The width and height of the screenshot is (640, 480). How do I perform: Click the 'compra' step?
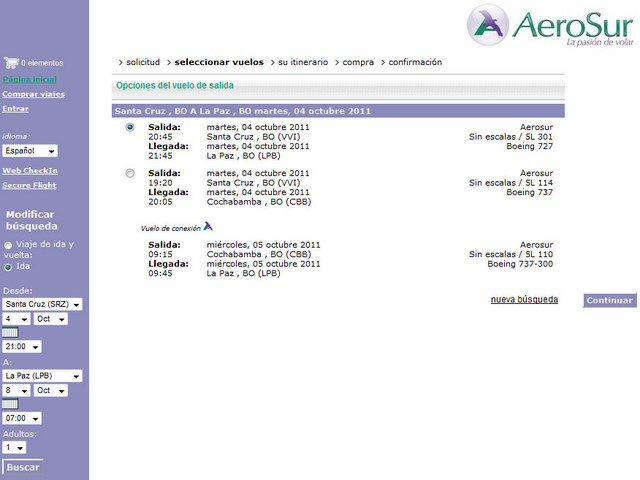tap(358, 62)
